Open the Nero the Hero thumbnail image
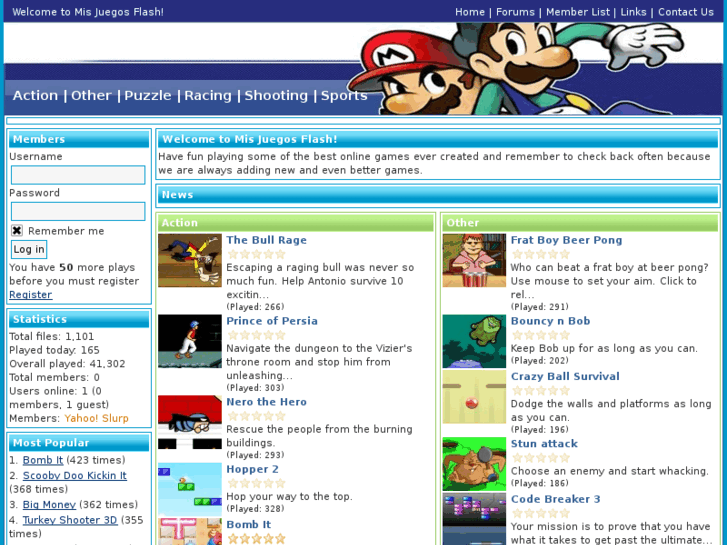The height and width of the screenshot is (545, 727). [x=190, y=422]
